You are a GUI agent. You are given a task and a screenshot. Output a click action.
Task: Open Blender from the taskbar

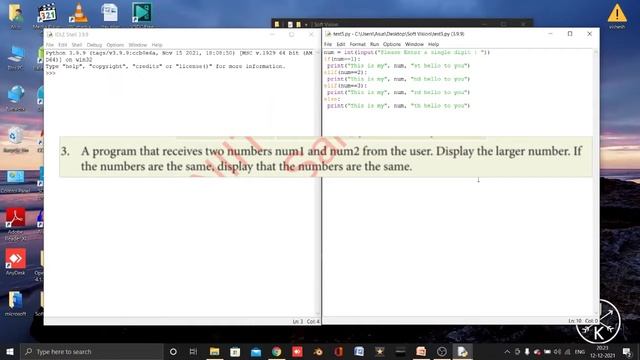click(x=318, y=351)
